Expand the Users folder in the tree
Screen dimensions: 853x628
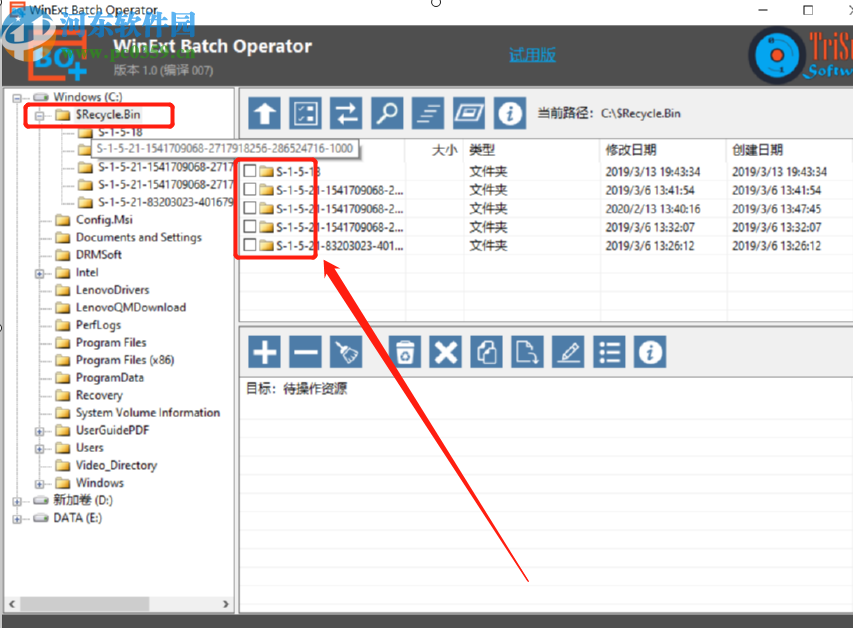pos(38,447)
